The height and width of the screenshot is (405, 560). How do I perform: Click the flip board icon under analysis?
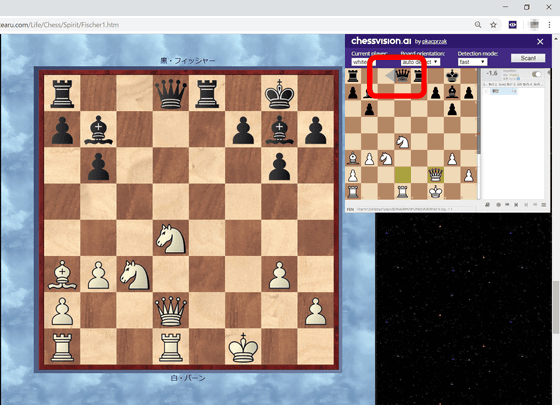click(x=488, y=205)
